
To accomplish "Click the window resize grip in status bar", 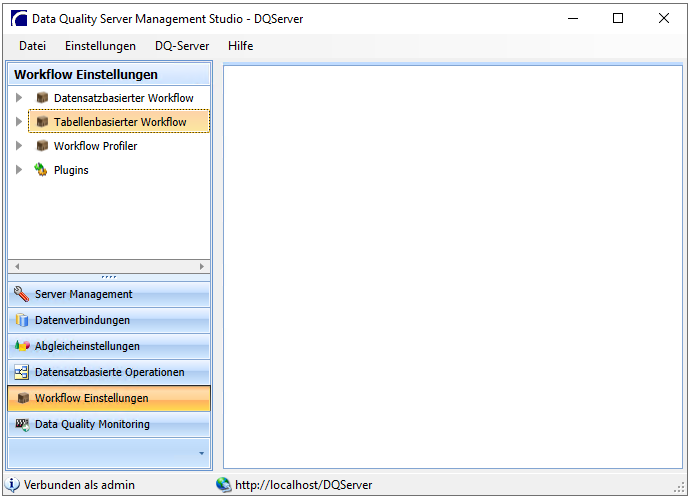I will click(x=679, y=487).
